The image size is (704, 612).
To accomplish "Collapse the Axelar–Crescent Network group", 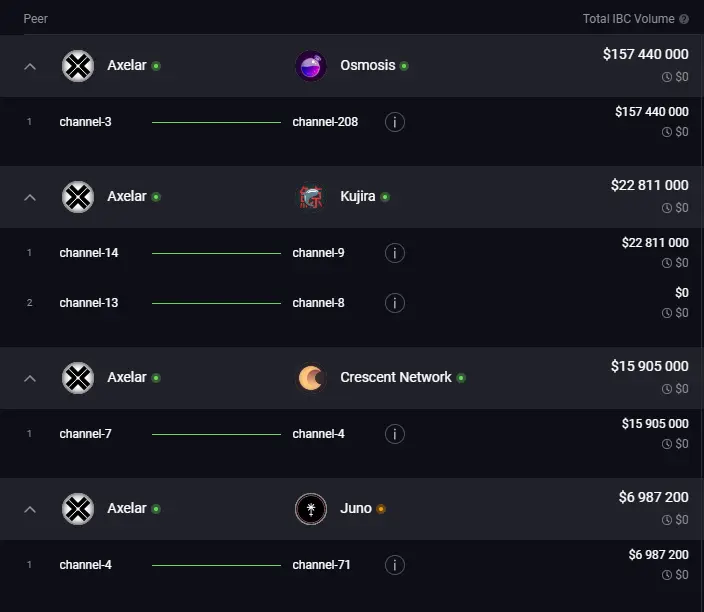I will [30, 378].
